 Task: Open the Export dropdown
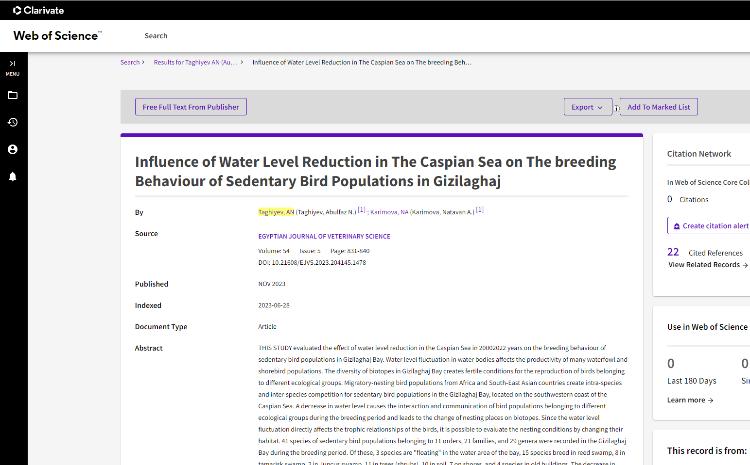click(x=588, y=107)
